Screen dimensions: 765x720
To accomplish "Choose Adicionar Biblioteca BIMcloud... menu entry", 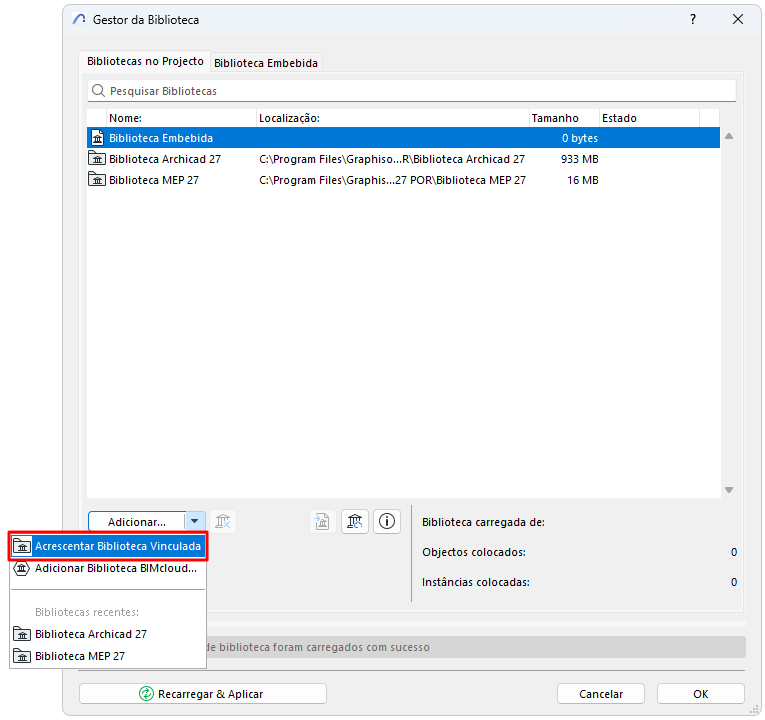I will (108, 568).
